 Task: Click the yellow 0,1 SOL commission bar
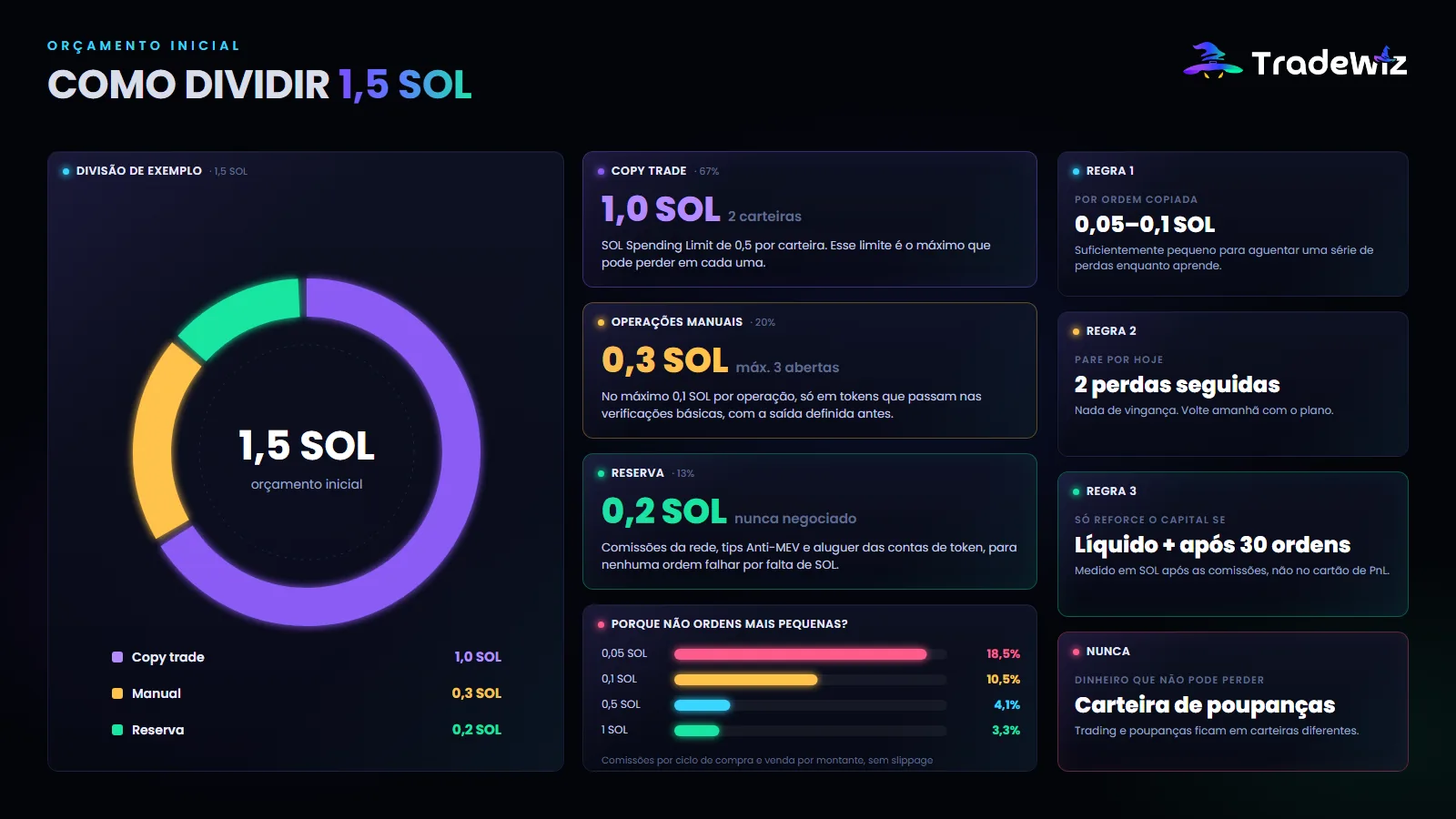pyautogui.click(x=745, y=679)
